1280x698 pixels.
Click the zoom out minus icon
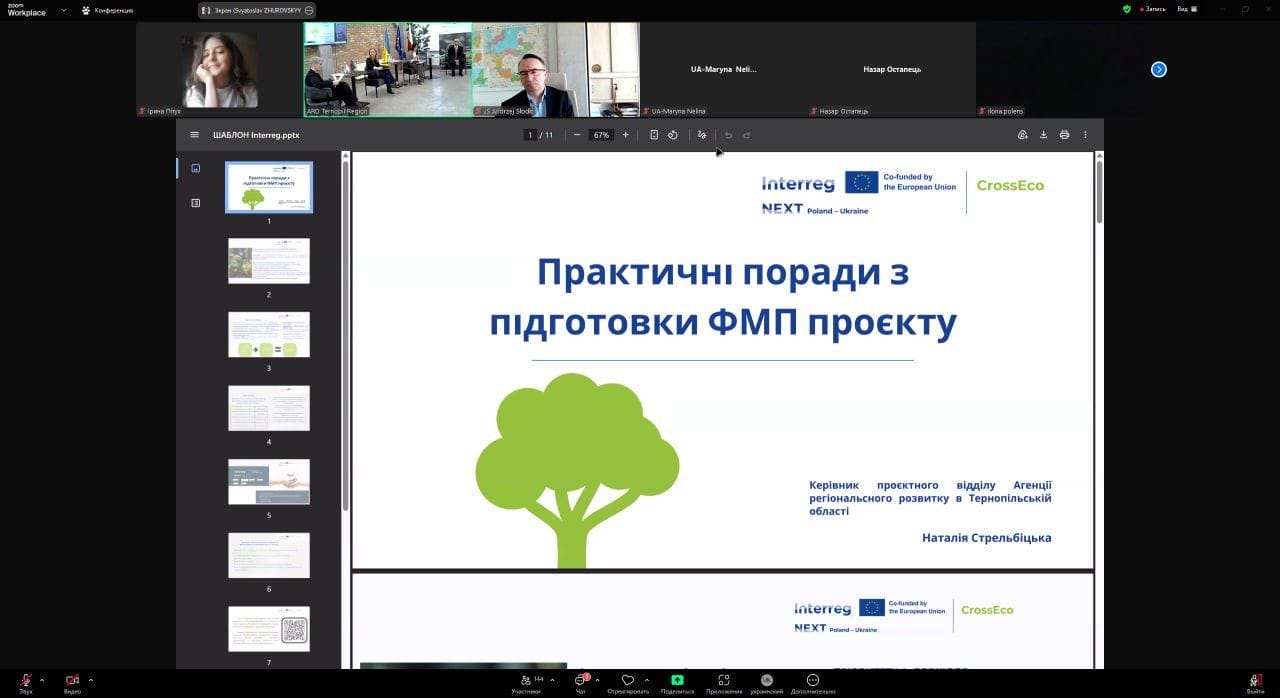tap(577, 135)
